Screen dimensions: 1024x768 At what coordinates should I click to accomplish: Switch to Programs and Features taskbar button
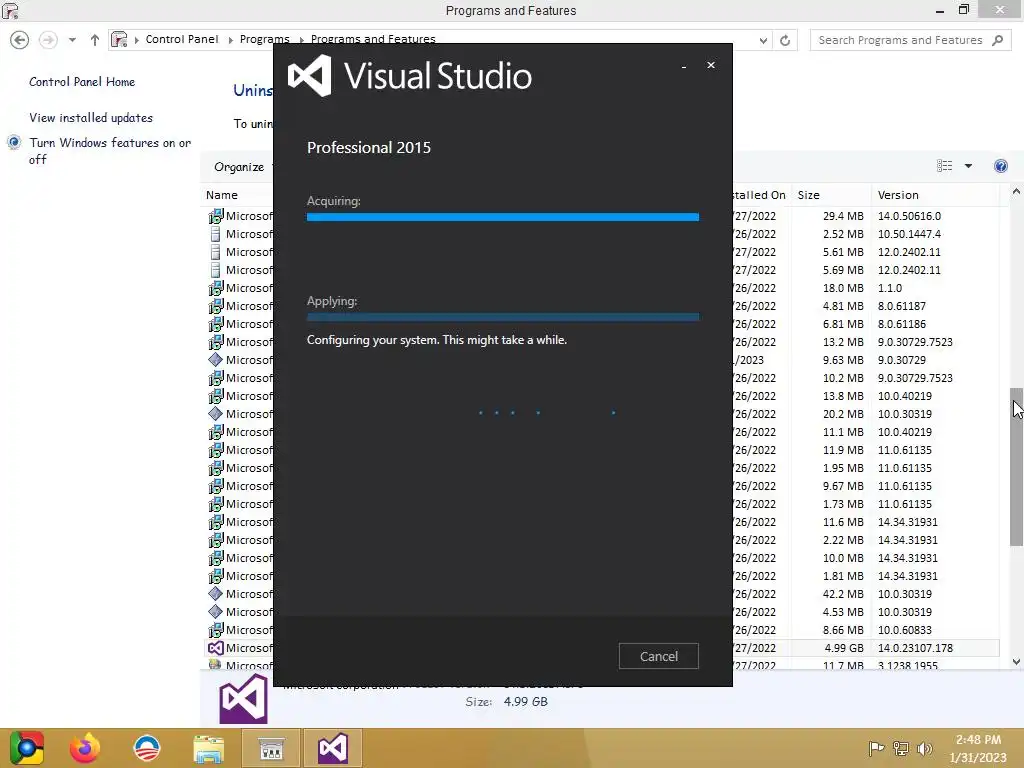(x=271, y=748)
